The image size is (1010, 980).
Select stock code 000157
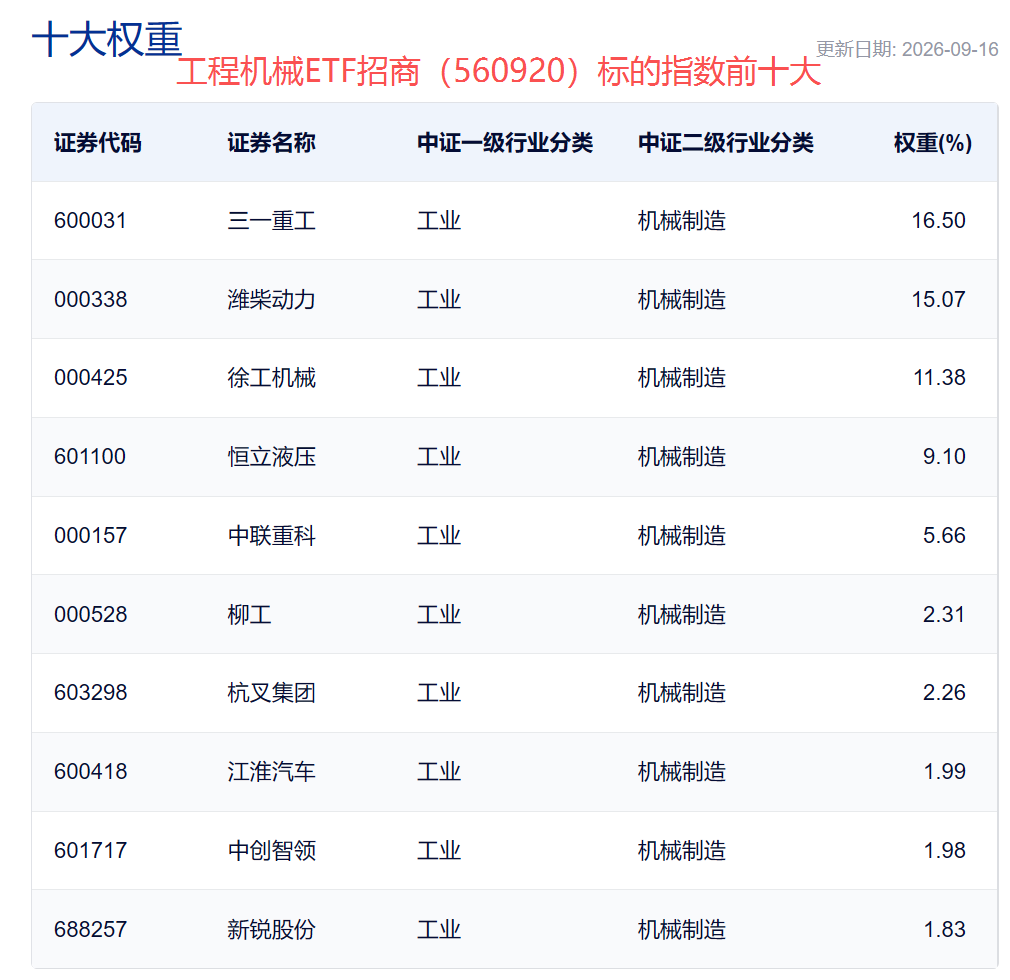click(90, 535)
